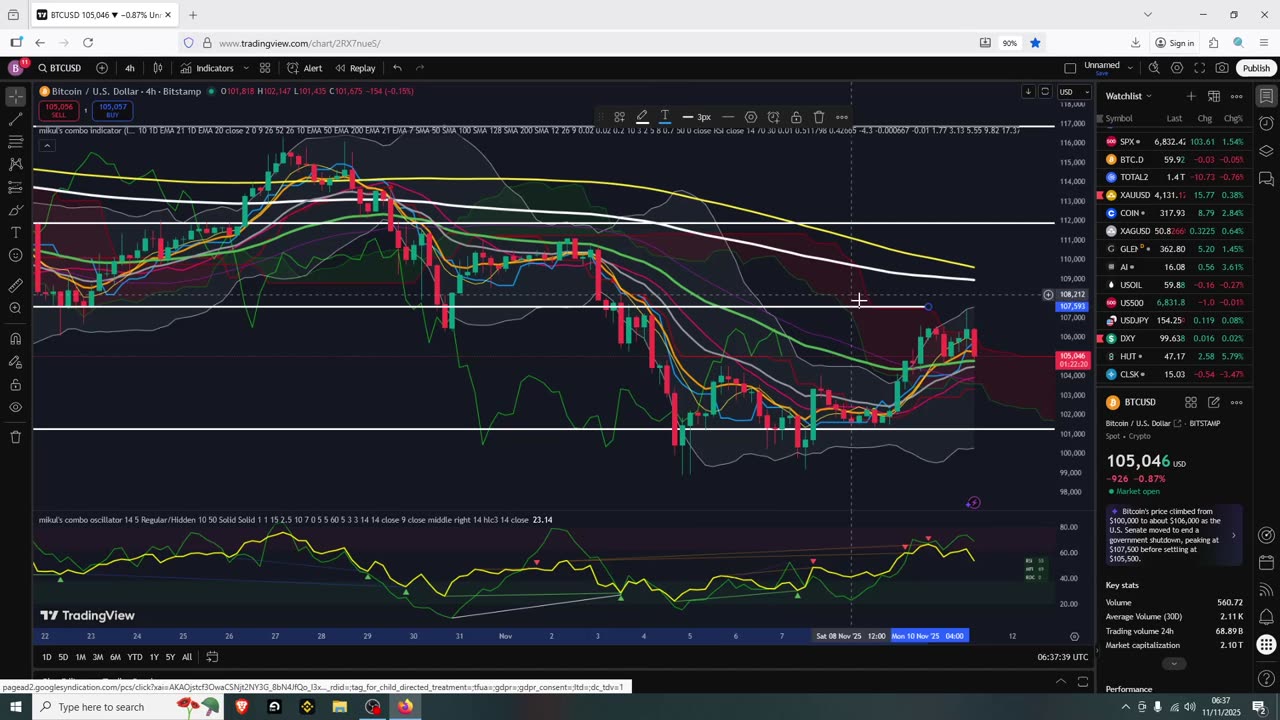This screenshot has width=1280, height=720.
Task: Toggle lock all drawings
Action: pos(15,384)
